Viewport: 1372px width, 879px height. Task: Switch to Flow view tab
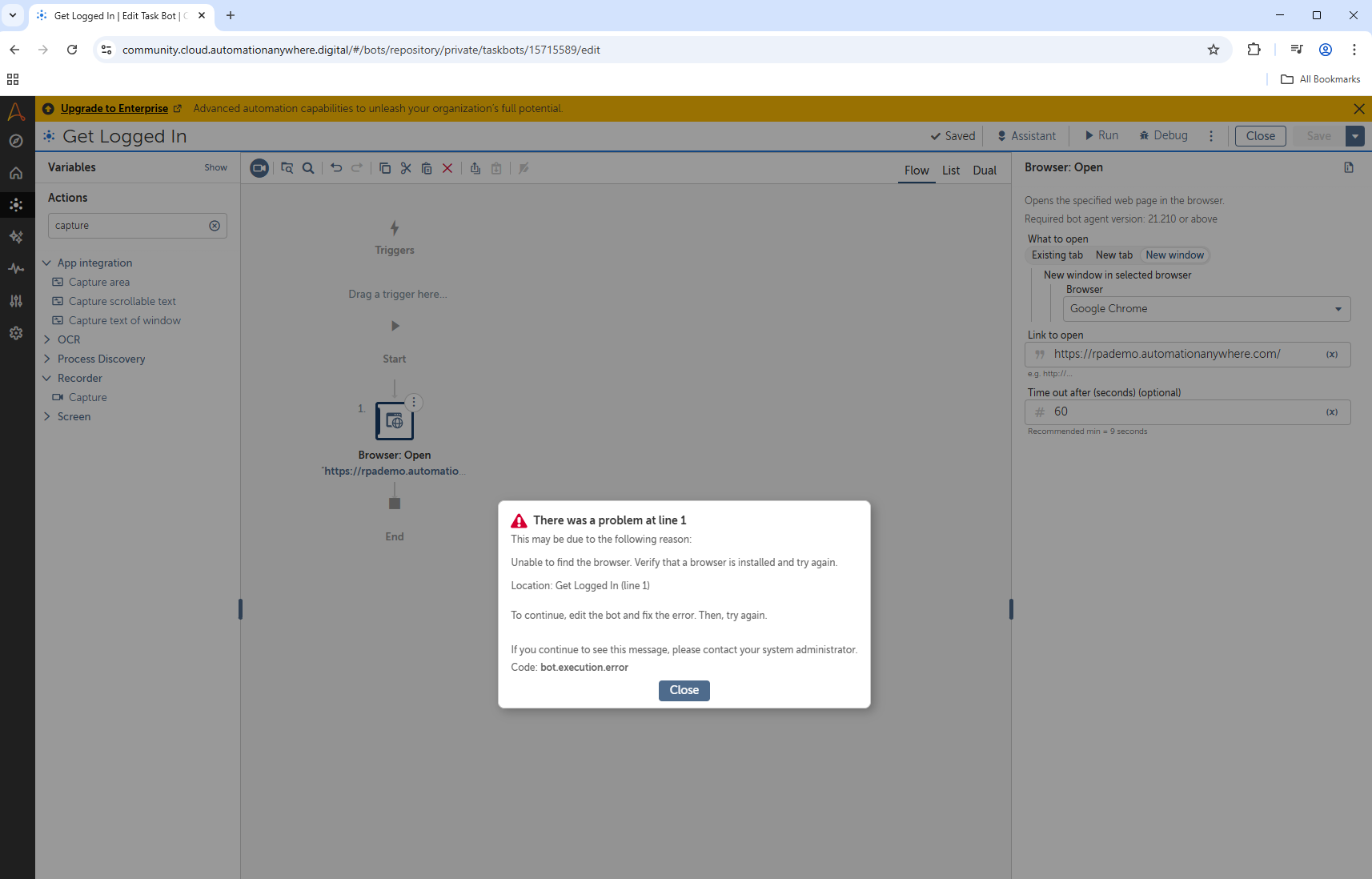click(917, 171)
